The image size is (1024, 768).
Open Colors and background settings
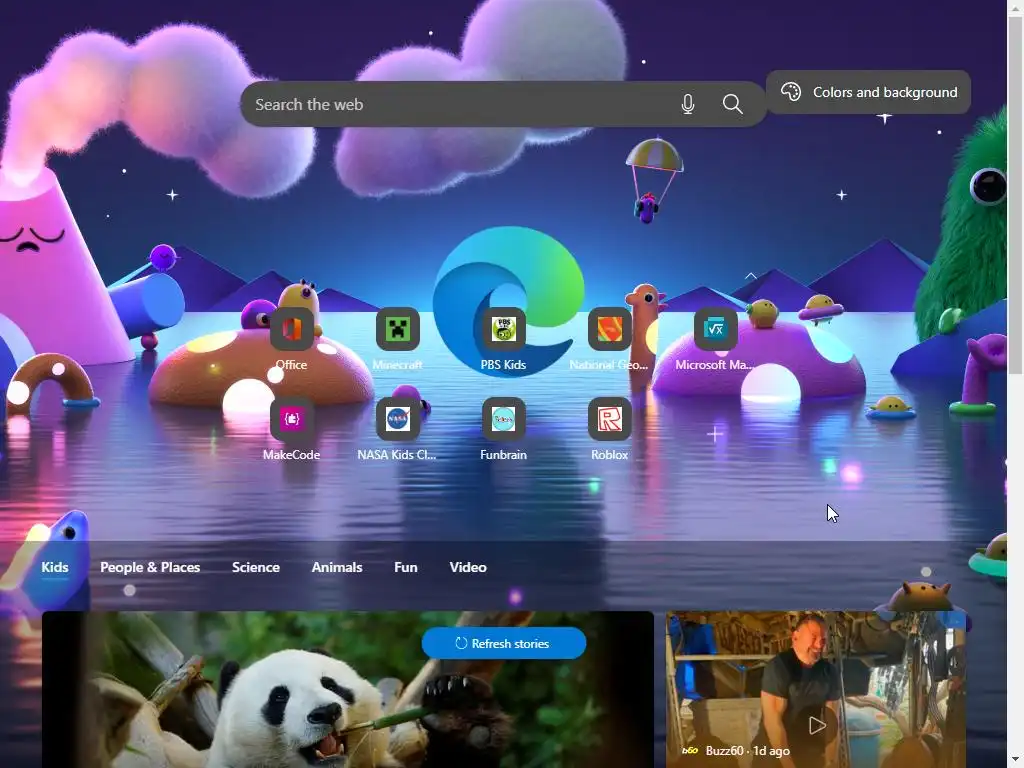[868, 92]
